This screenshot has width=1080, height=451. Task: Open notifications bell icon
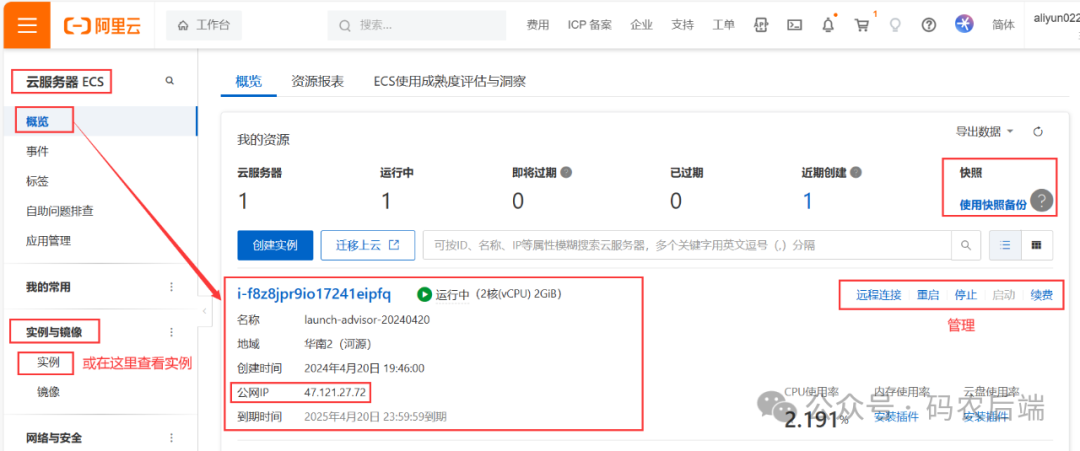coord(829,25)
